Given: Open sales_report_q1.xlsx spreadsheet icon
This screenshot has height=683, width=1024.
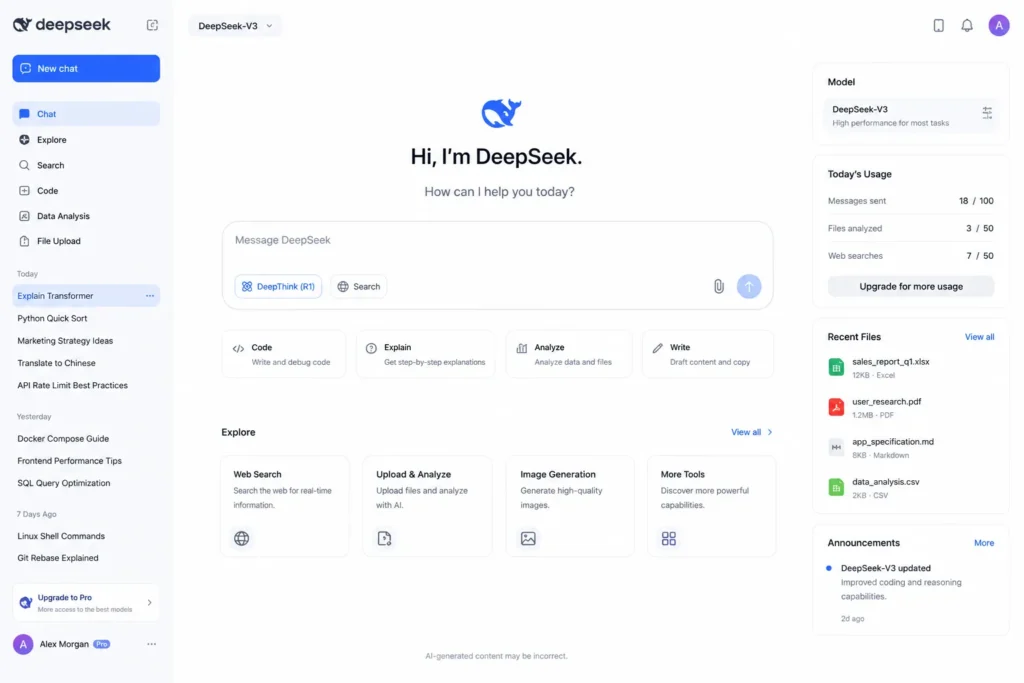Looking at the screenshot, I should coord(836,367).
